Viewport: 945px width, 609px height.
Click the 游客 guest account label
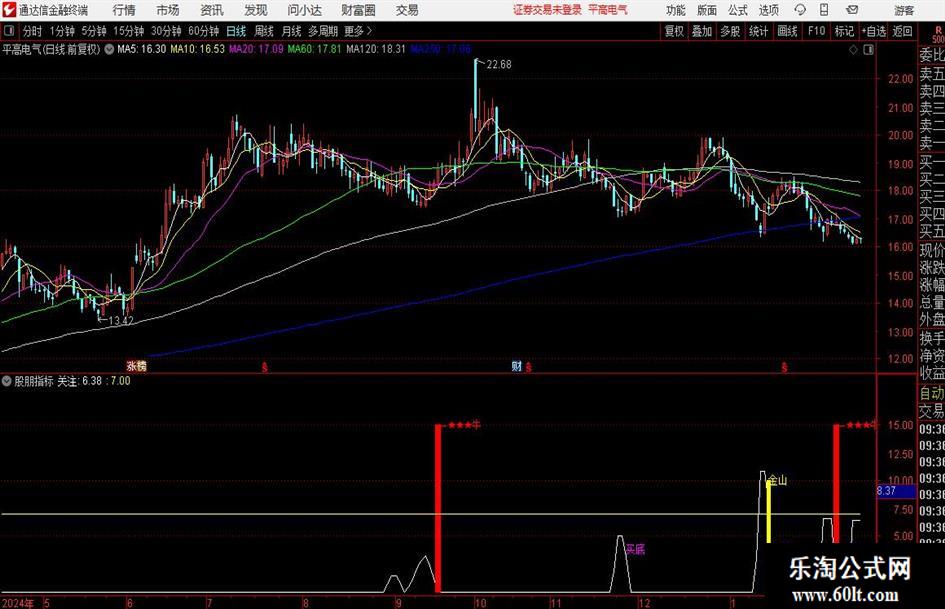pyautogui.click(x=904, y=10)
